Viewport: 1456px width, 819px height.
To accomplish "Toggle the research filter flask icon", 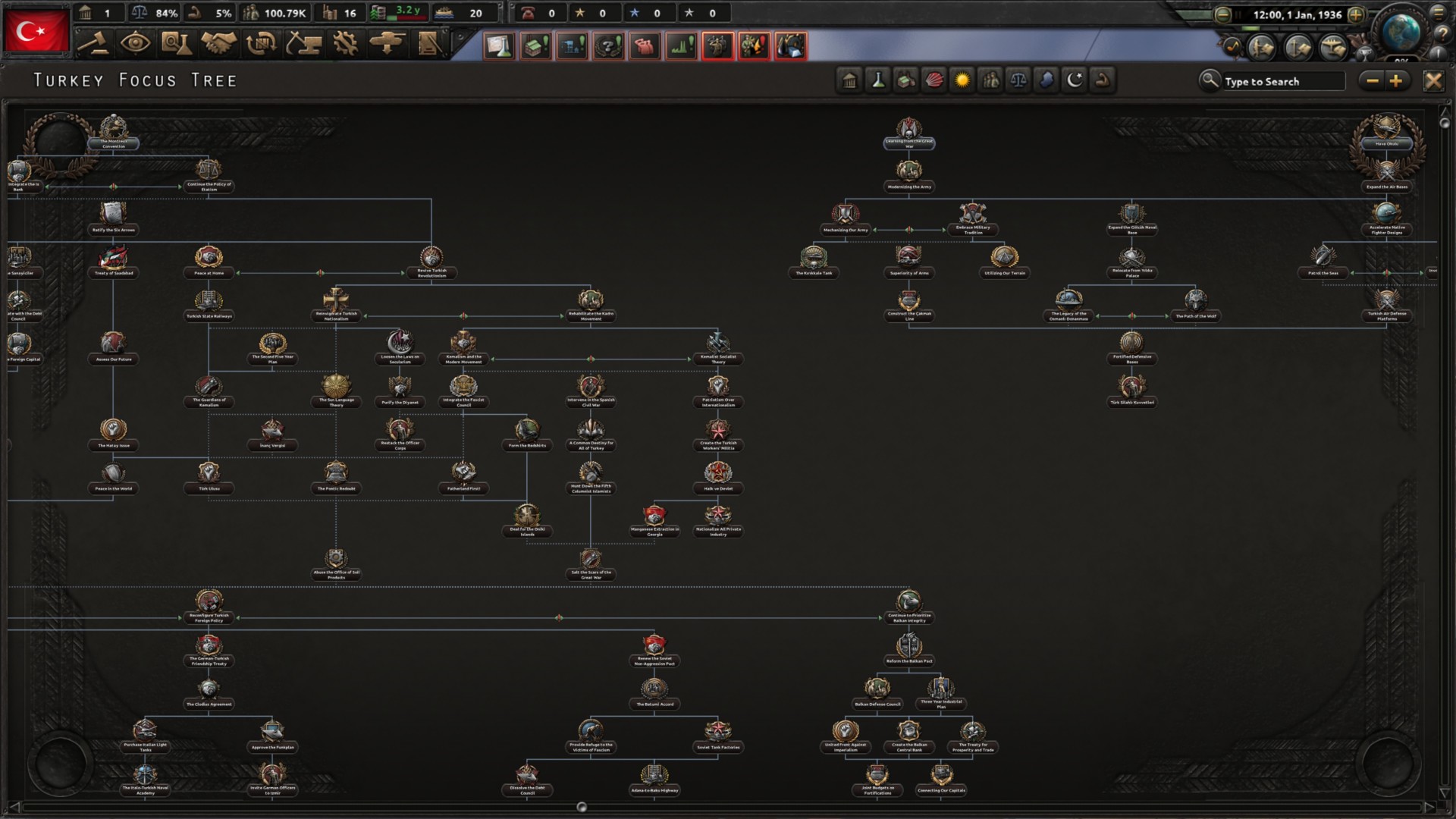I will pos(878,80).
